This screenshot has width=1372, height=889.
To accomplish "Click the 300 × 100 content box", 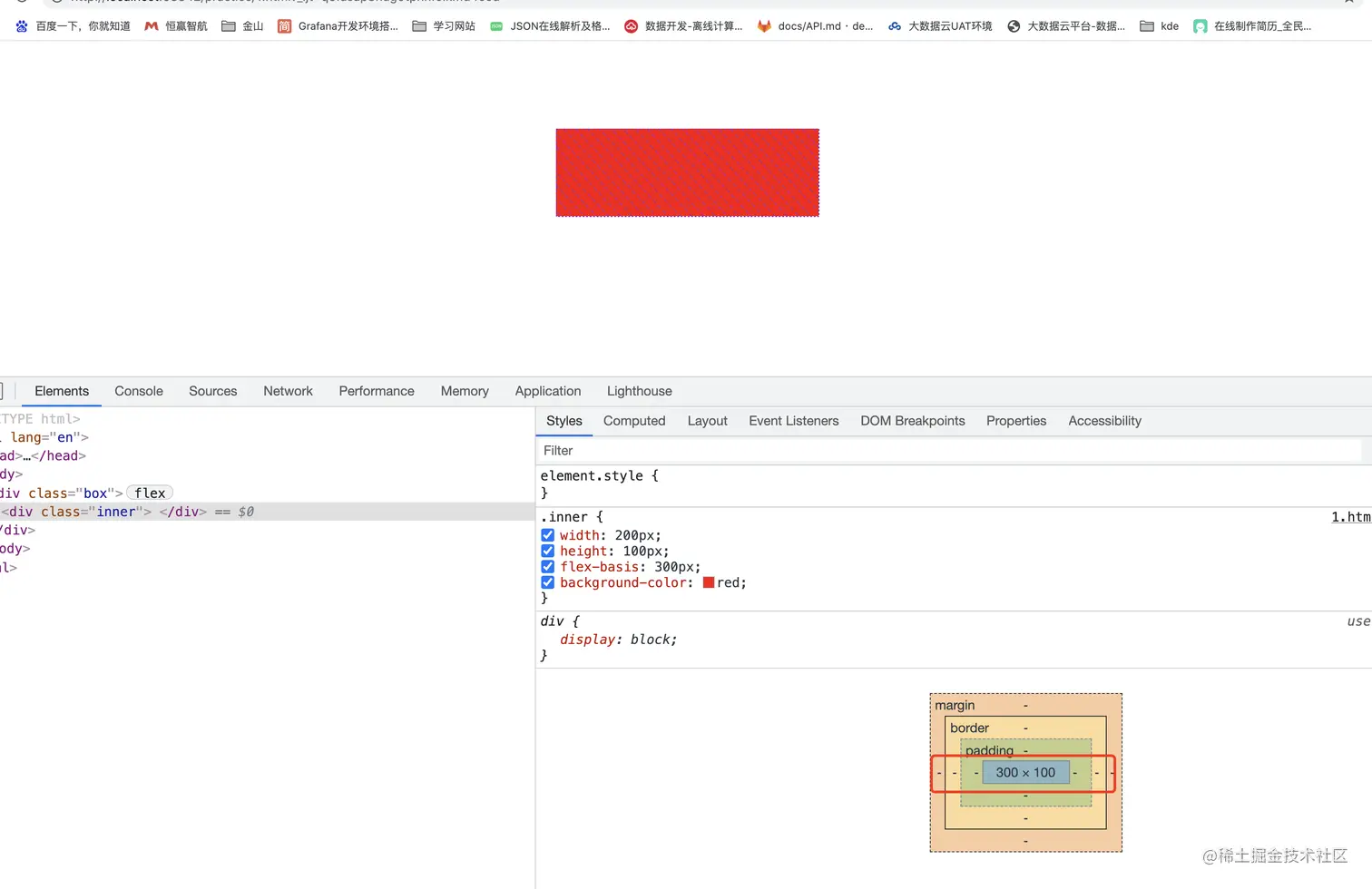I will [x=1025, y=773].
